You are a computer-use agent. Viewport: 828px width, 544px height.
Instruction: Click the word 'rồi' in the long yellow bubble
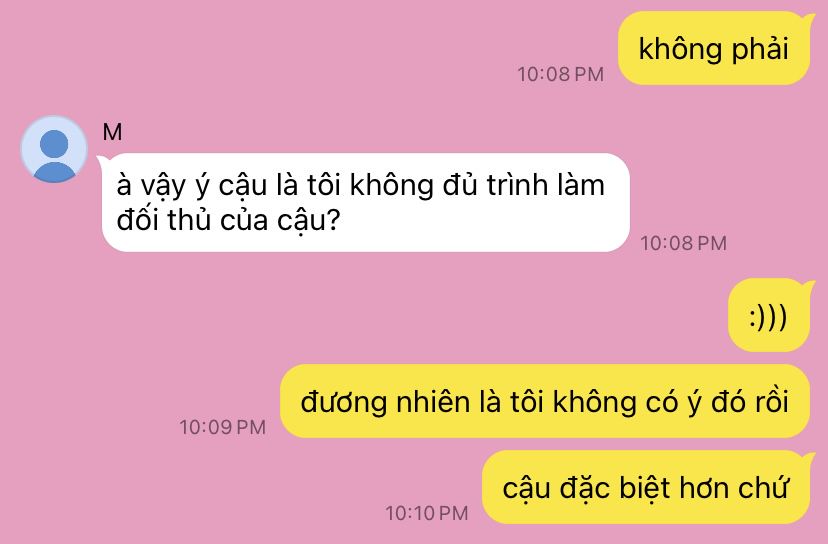pyautogui.click(x=771, y=401)
